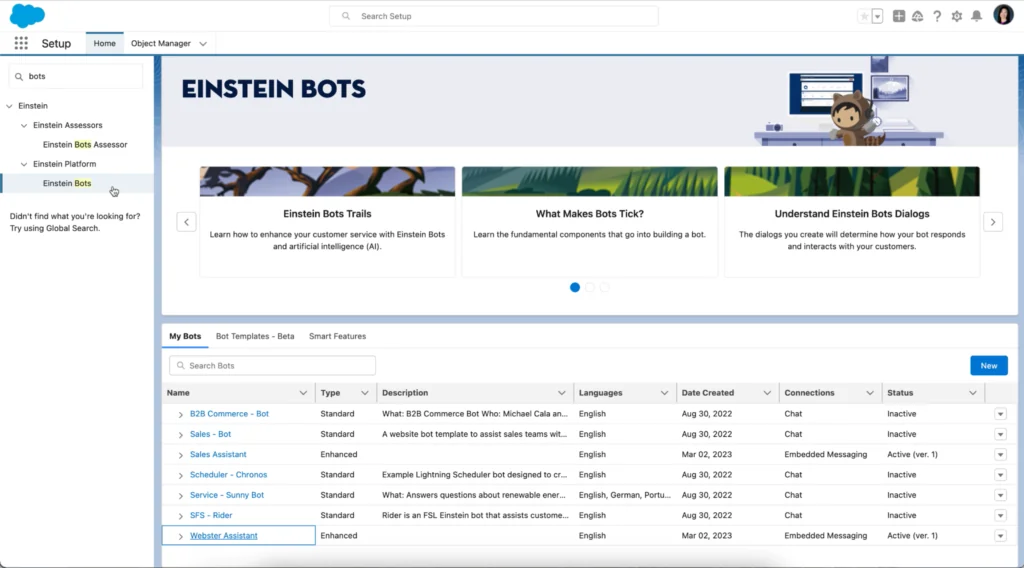Open Einstein Bots Assessor in the tree

pyautogui.click(x=85, y=144)
